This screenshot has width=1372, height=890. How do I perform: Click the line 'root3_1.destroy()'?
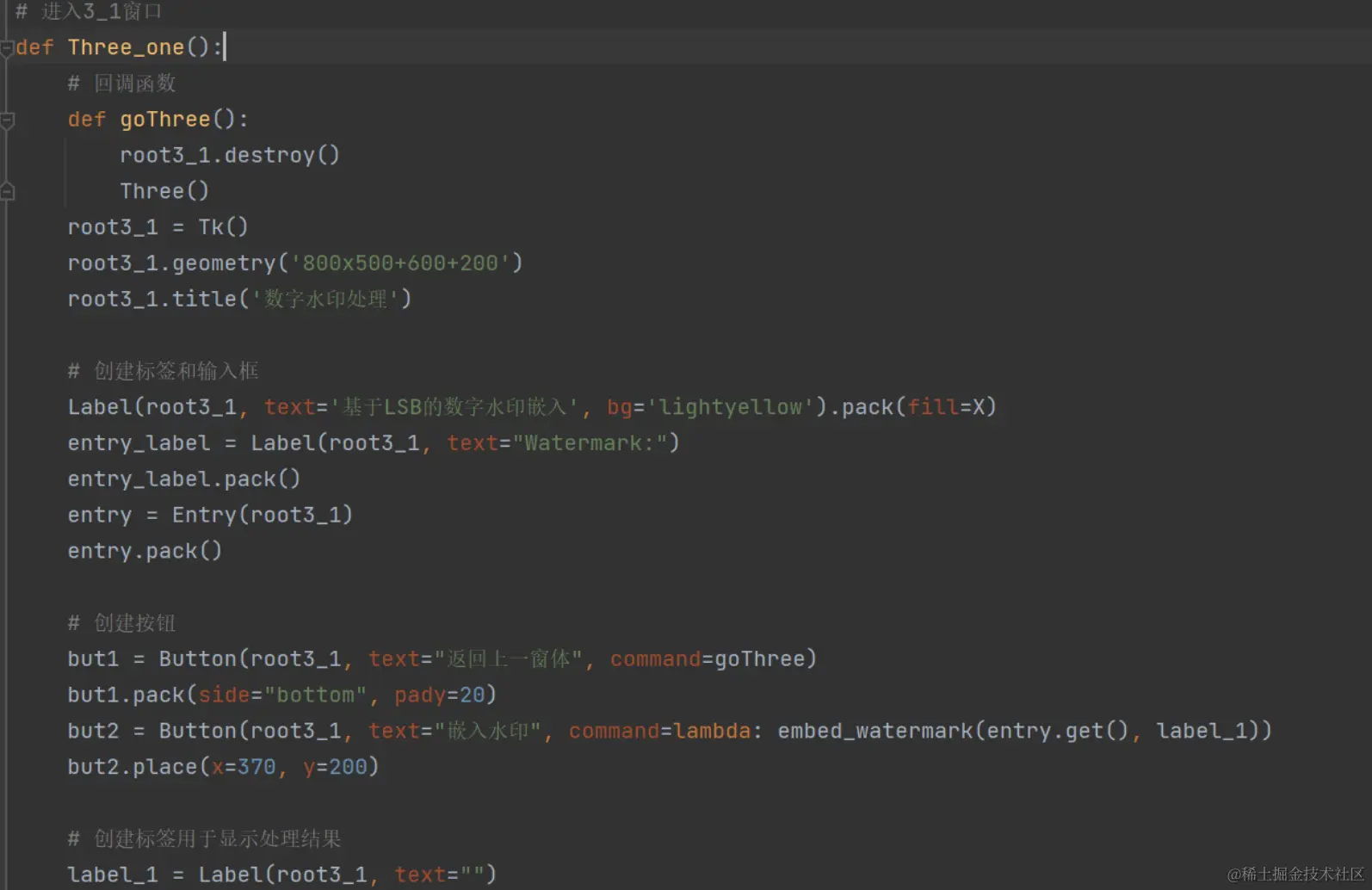[x=230, y=156]
